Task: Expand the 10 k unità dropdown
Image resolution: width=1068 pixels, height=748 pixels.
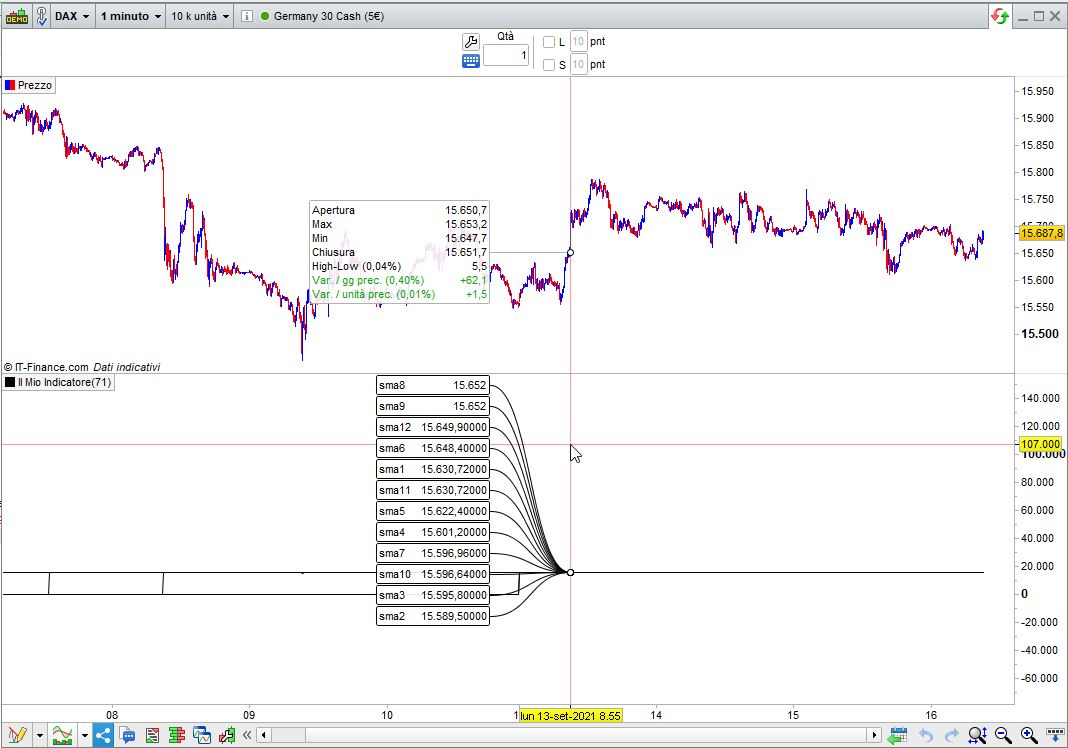Action: click(200, 16)
